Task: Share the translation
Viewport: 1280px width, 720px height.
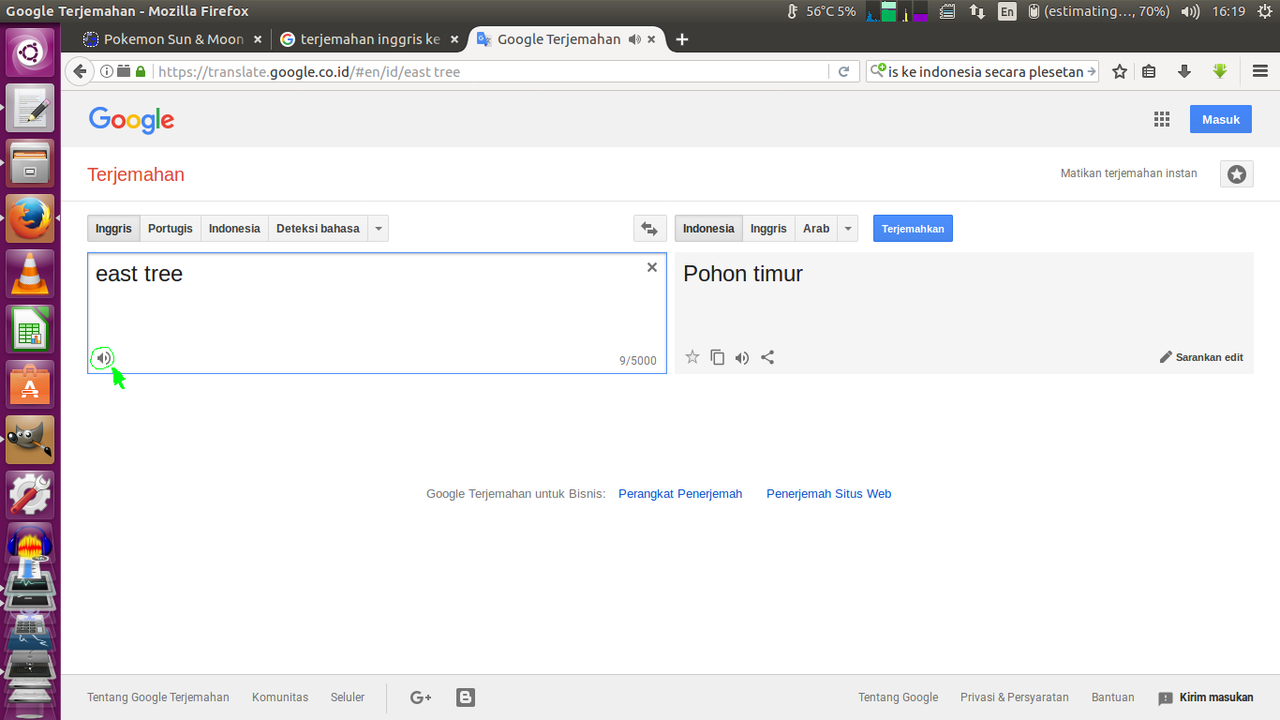Action: pyautogui.click(x=767, y=357)
